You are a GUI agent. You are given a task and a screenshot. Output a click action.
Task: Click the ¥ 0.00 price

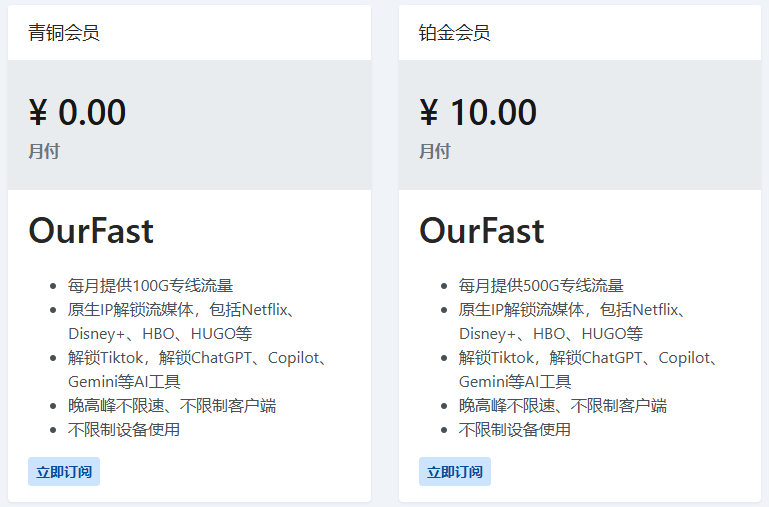point(77,112)
